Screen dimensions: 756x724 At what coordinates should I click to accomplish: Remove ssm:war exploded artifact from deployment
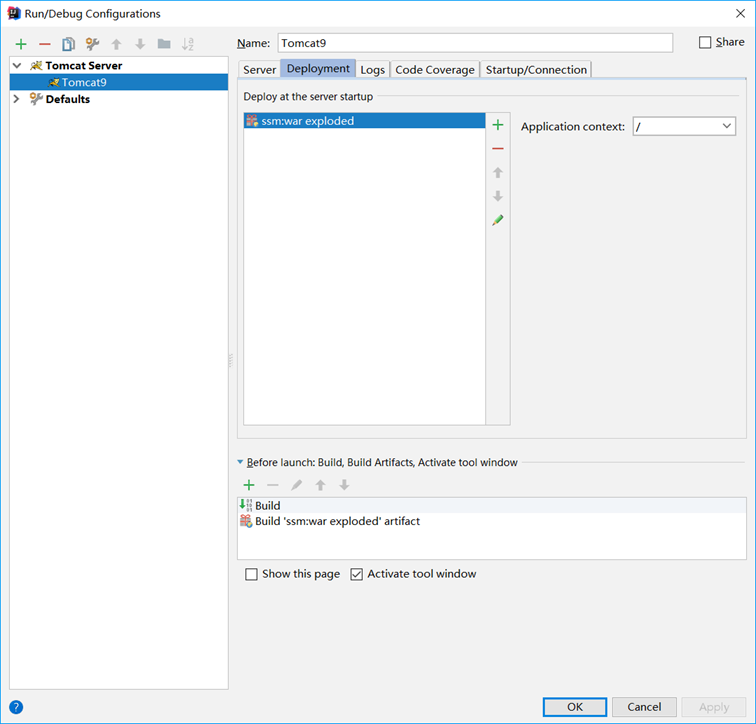[x=498, y=148]
